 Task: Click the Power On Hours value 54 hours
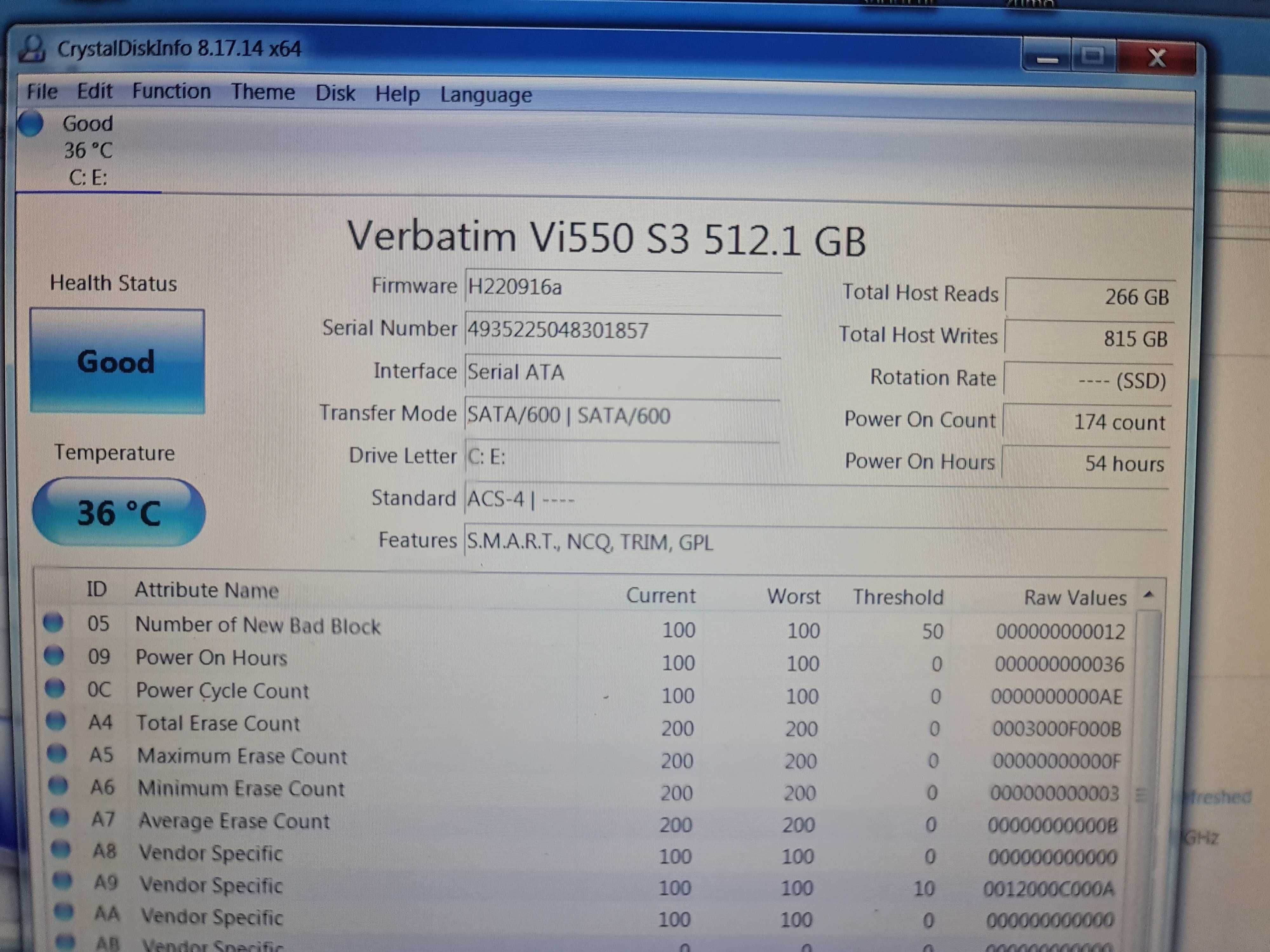[1086, 463]
